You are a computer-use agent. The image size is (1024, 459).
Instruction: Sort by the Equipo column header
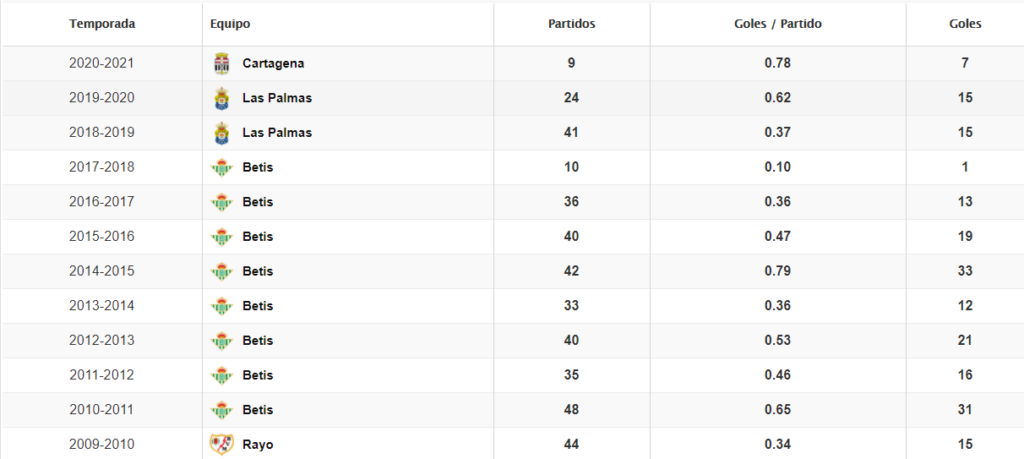(231, 23)
